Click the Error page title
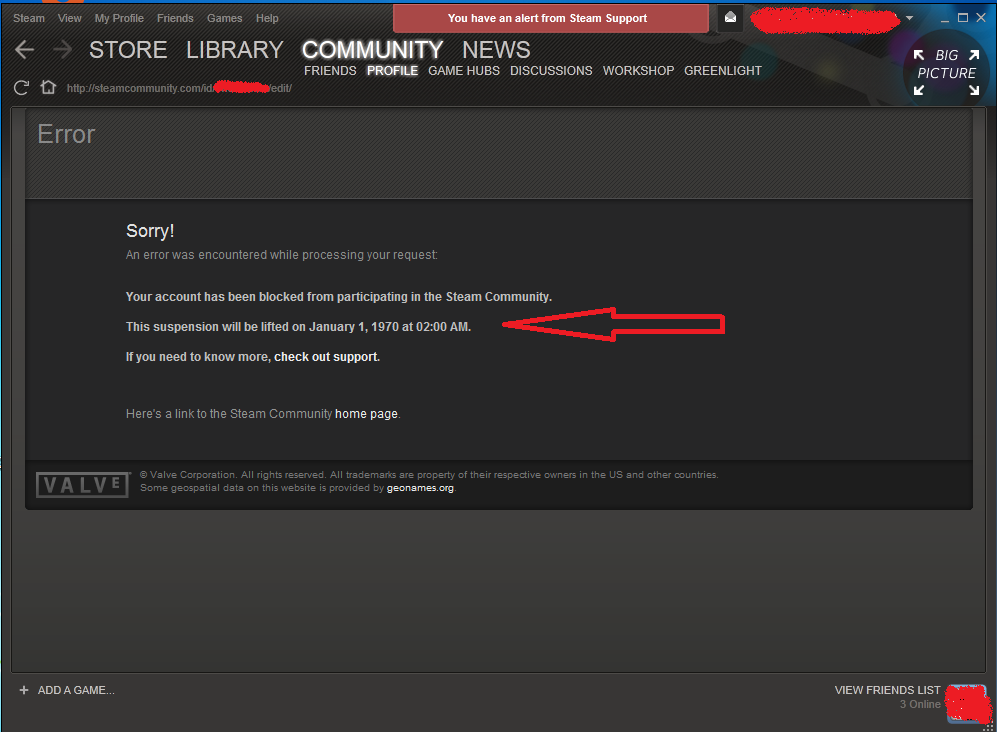 click(66, 134)
